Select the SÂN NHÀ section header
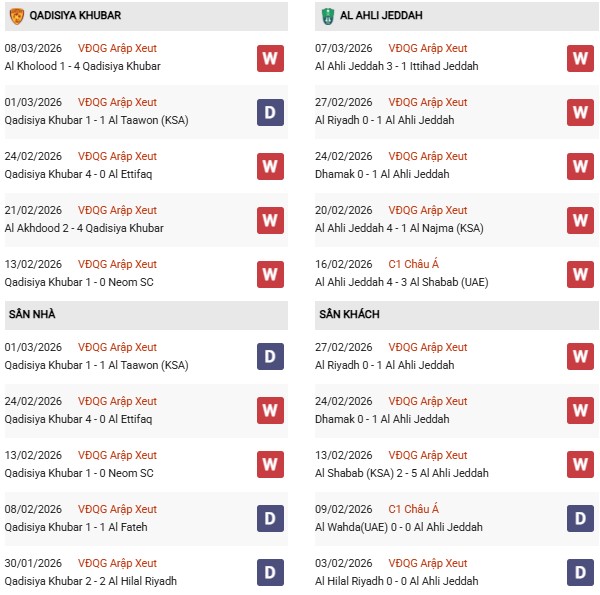The image size is (600, 595). pos(32,314)
